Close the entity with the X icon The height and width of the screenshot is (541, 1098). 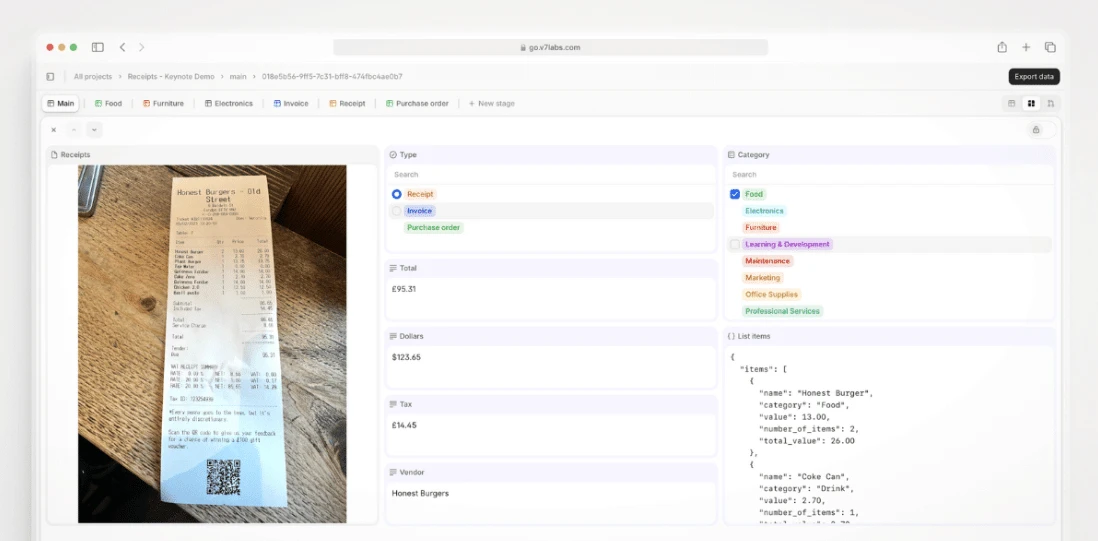pyautogui.click(x=53, y=129)
